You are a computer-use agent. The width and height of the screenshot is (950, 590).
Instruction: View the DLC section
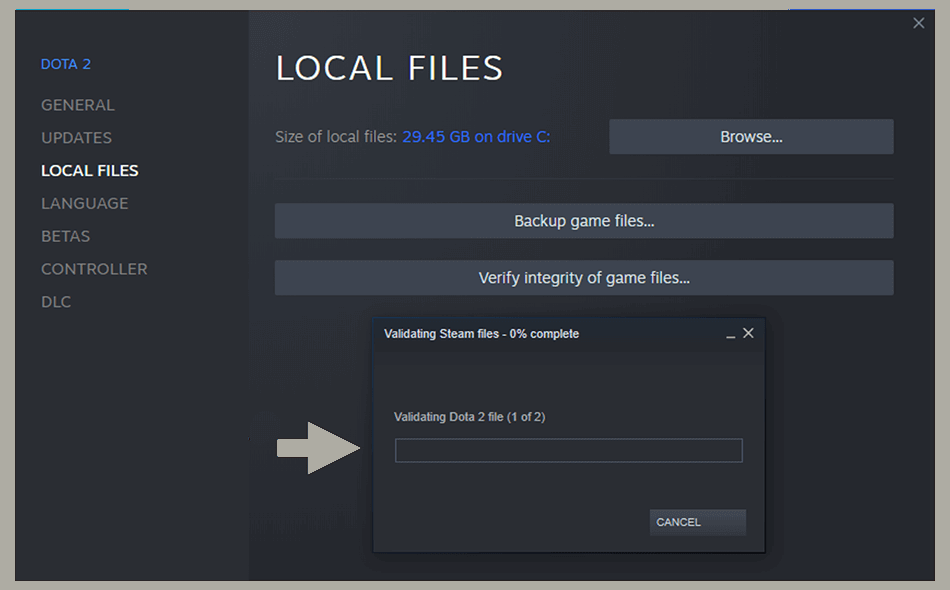(x=56, y=301)
